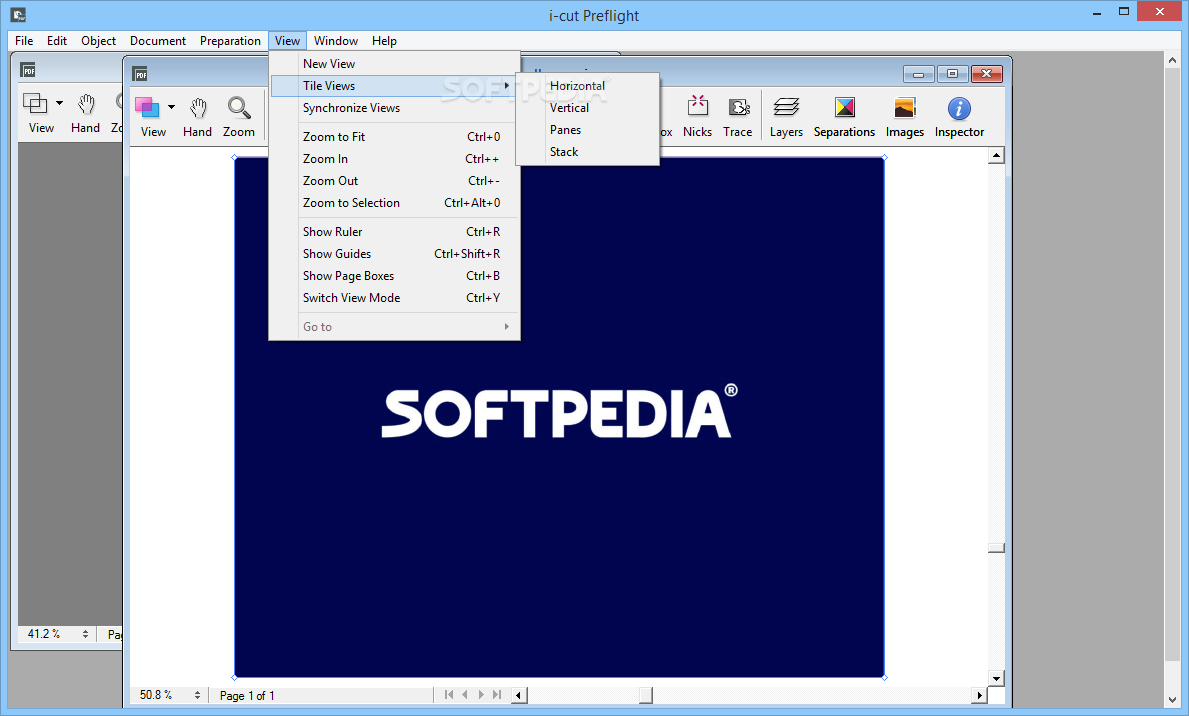This screenshot has width=1189, height=716.
Task: Click the horizontal scrollbar thumb
Action: click(645, 695)
